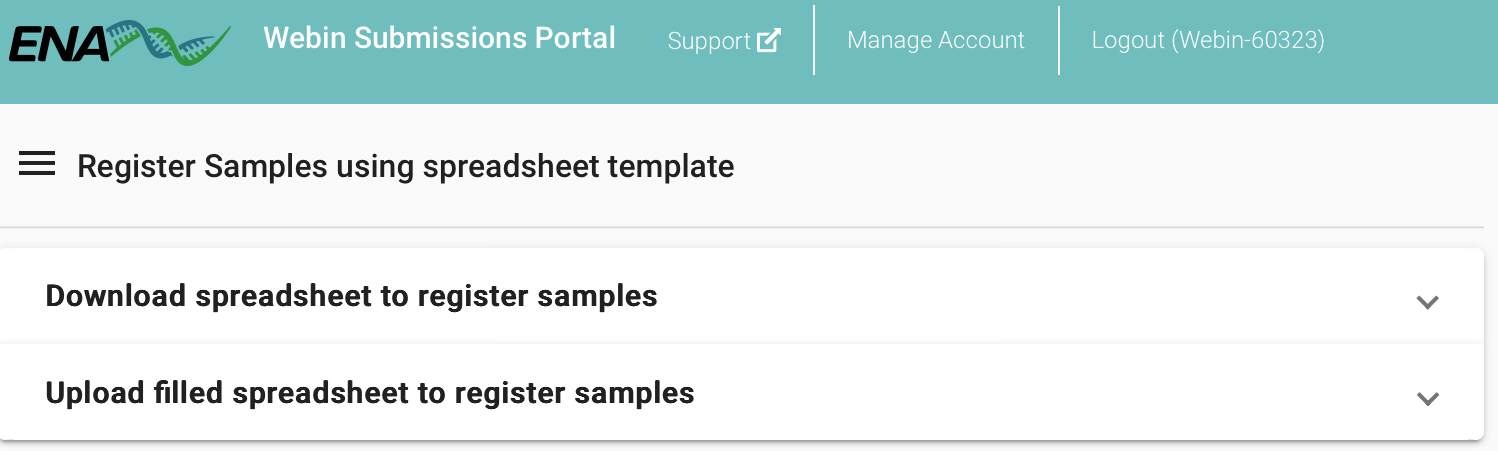This screenshot has height=451, width=1498.
Task: Click the divider between Support and Manage Account
Action: [814, 40]
